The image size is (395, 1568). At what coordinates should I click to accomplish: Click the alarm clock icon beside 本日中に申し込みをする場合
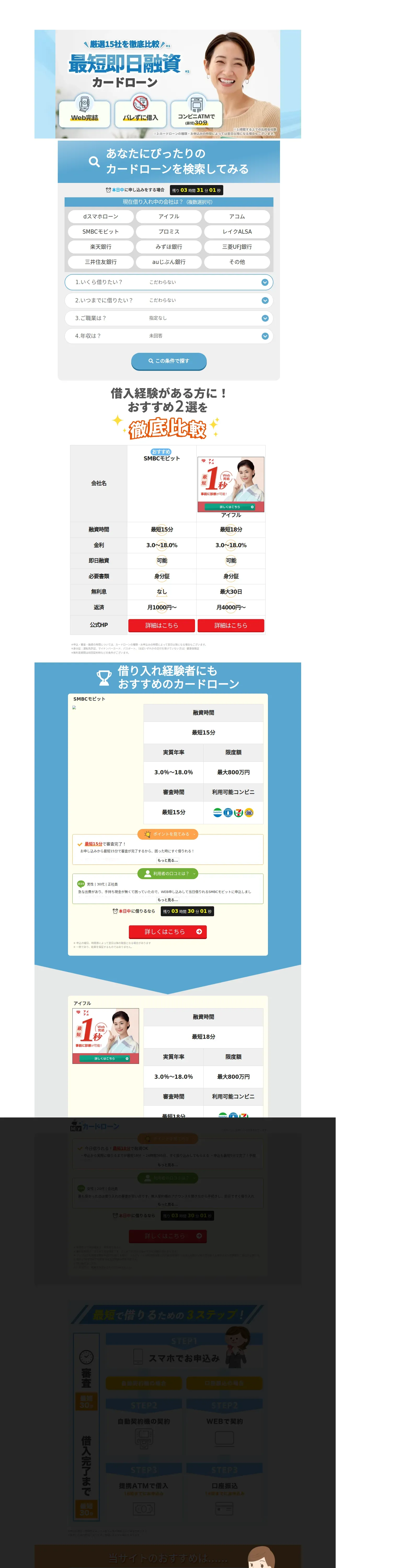pos(108,190)
